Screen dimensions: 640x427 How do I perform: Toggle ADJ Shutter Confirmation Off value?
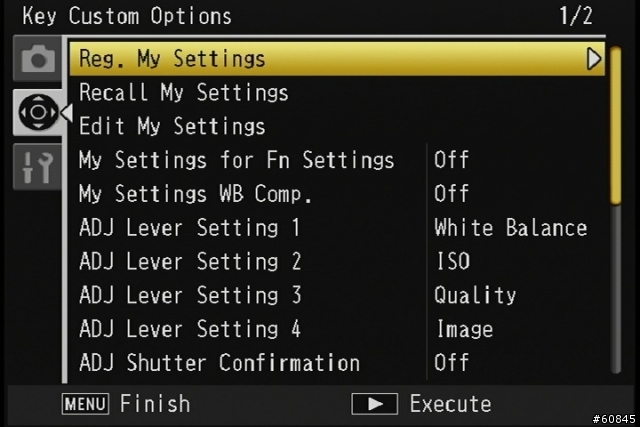451,363
